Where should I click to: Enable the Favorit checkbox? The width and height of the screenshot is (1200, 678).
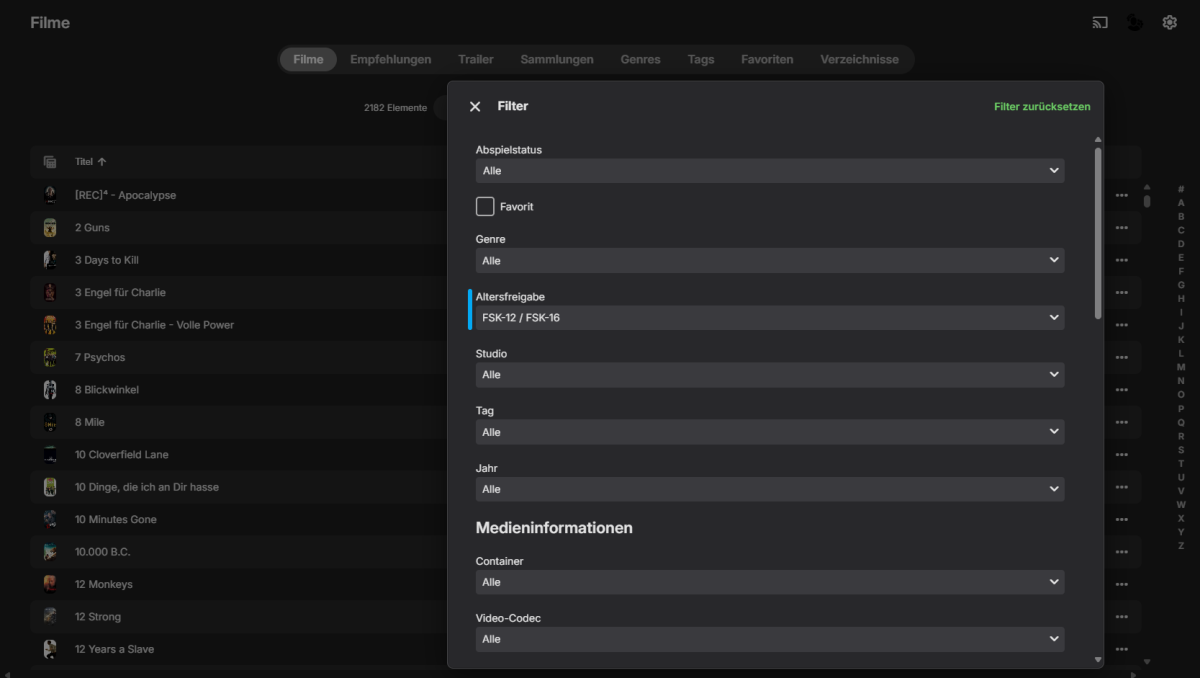485,207
